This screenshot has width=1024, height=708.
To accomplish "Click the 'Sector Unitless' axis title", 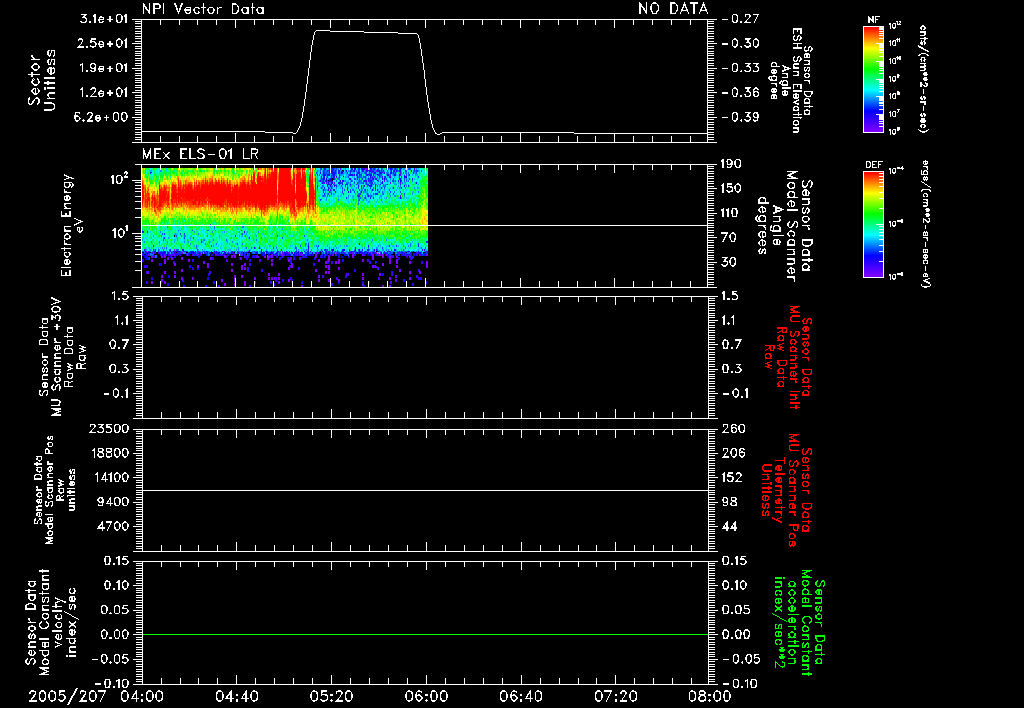I will [x=42, y=80].
